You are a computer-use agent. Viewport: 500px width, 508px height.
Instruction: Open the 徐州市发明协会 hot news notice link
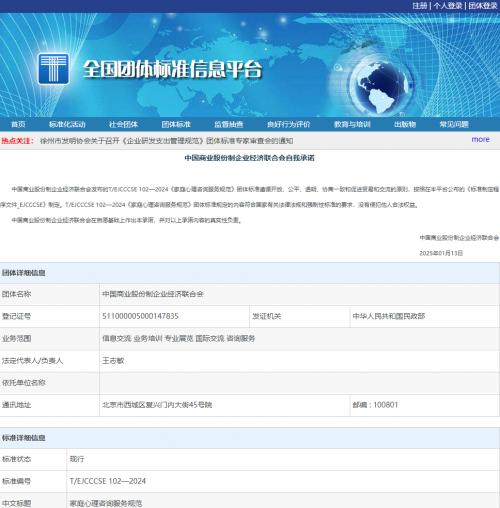(167, 141)
